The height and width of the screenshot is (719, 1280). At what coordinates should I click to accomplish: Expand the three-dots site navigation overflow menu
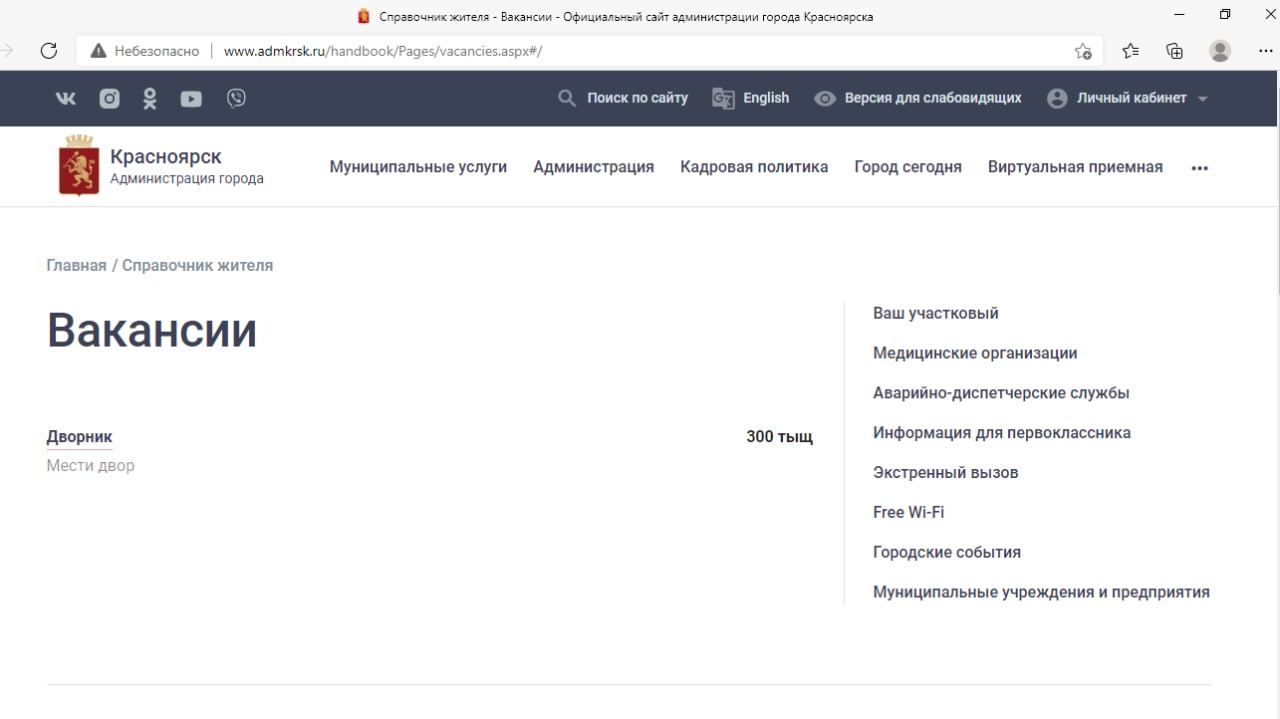(x=1199, y=168)
